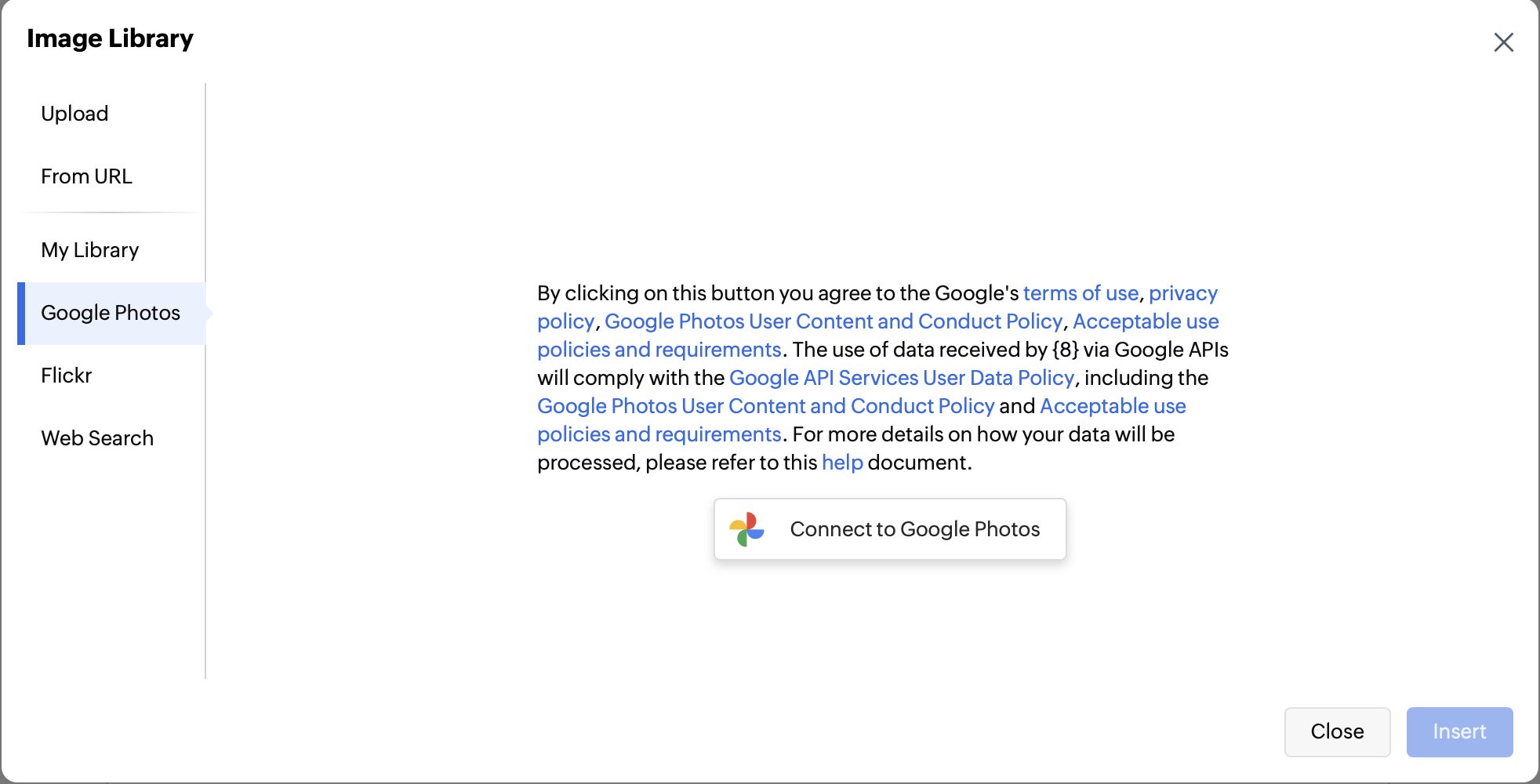Switch to the From URL tab
This screenshot has width=1540, height=784.
(x=86, y=176)
